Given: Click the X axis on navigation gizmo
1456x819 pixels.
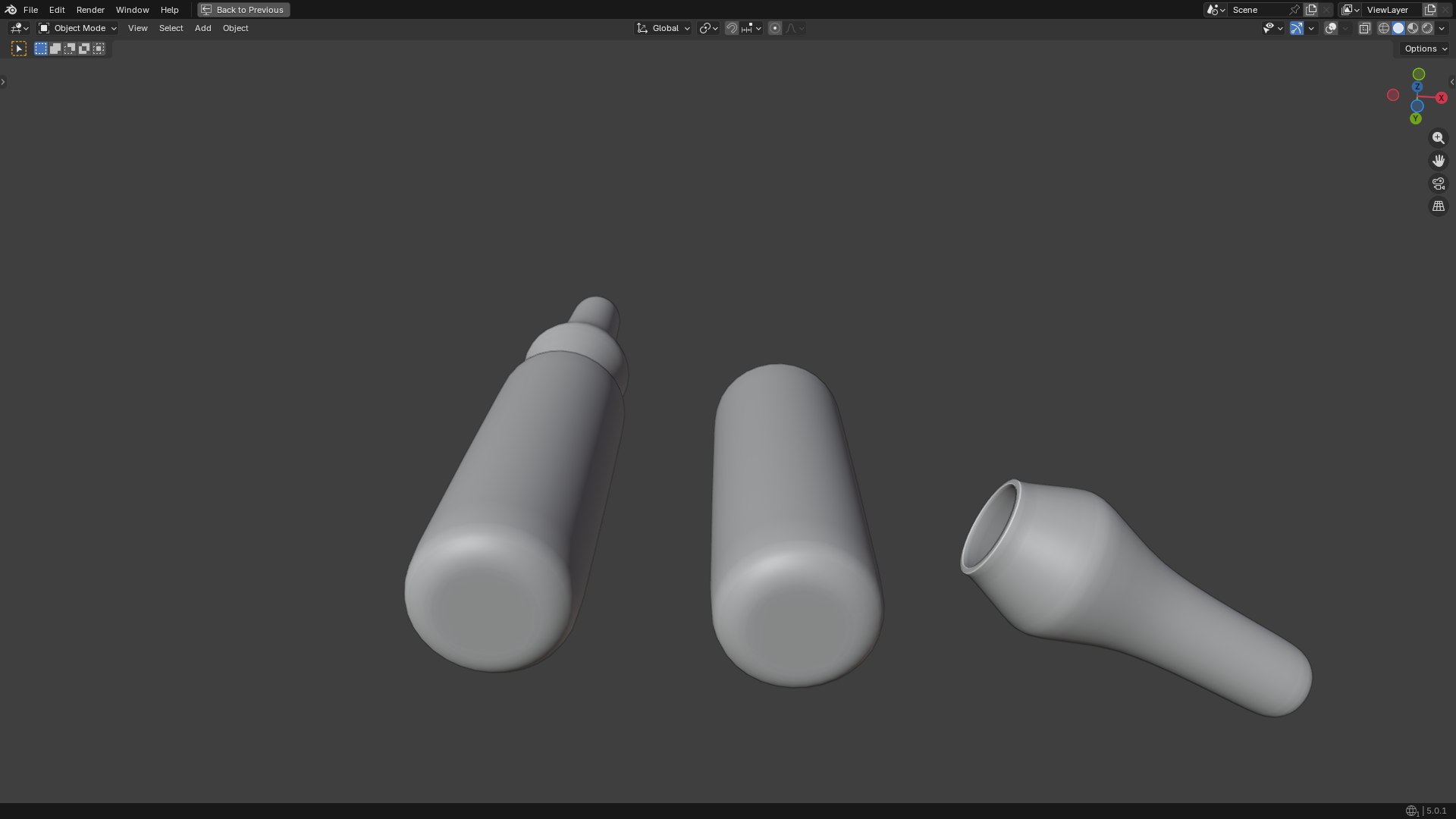Looking at the screenshot, I should 1442,98.
